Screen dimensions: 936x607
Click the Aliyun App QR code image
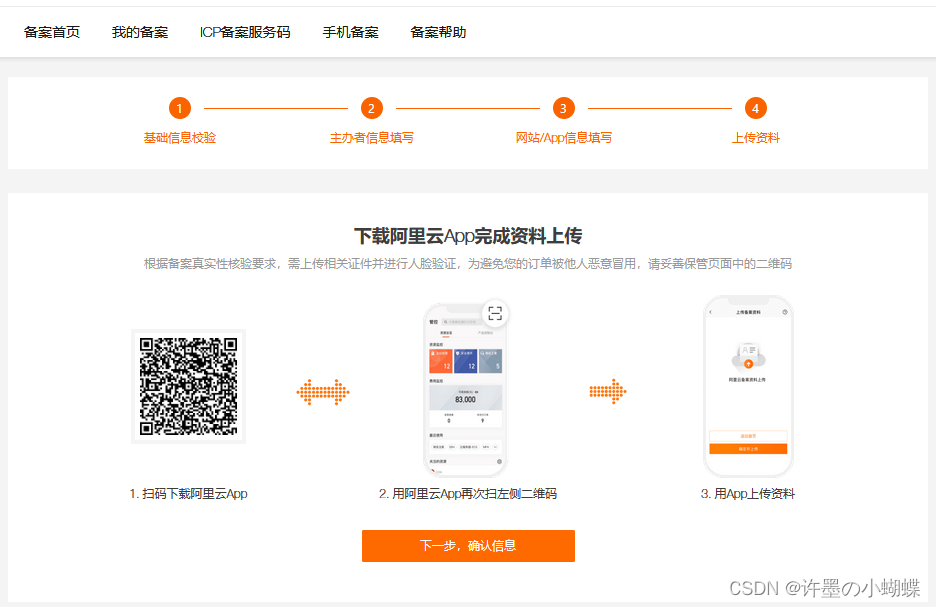tap(188, 386)
